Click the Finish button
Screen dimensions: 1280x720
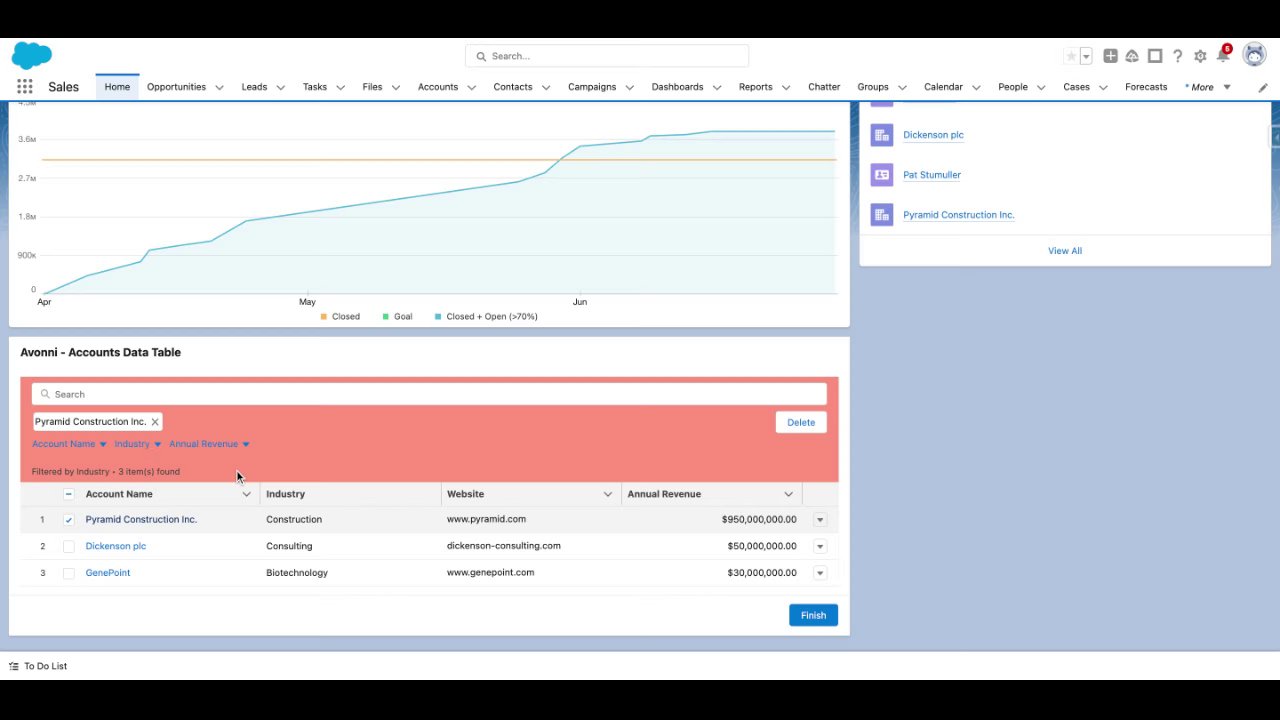pyautogui.click(x=813, y=615)
